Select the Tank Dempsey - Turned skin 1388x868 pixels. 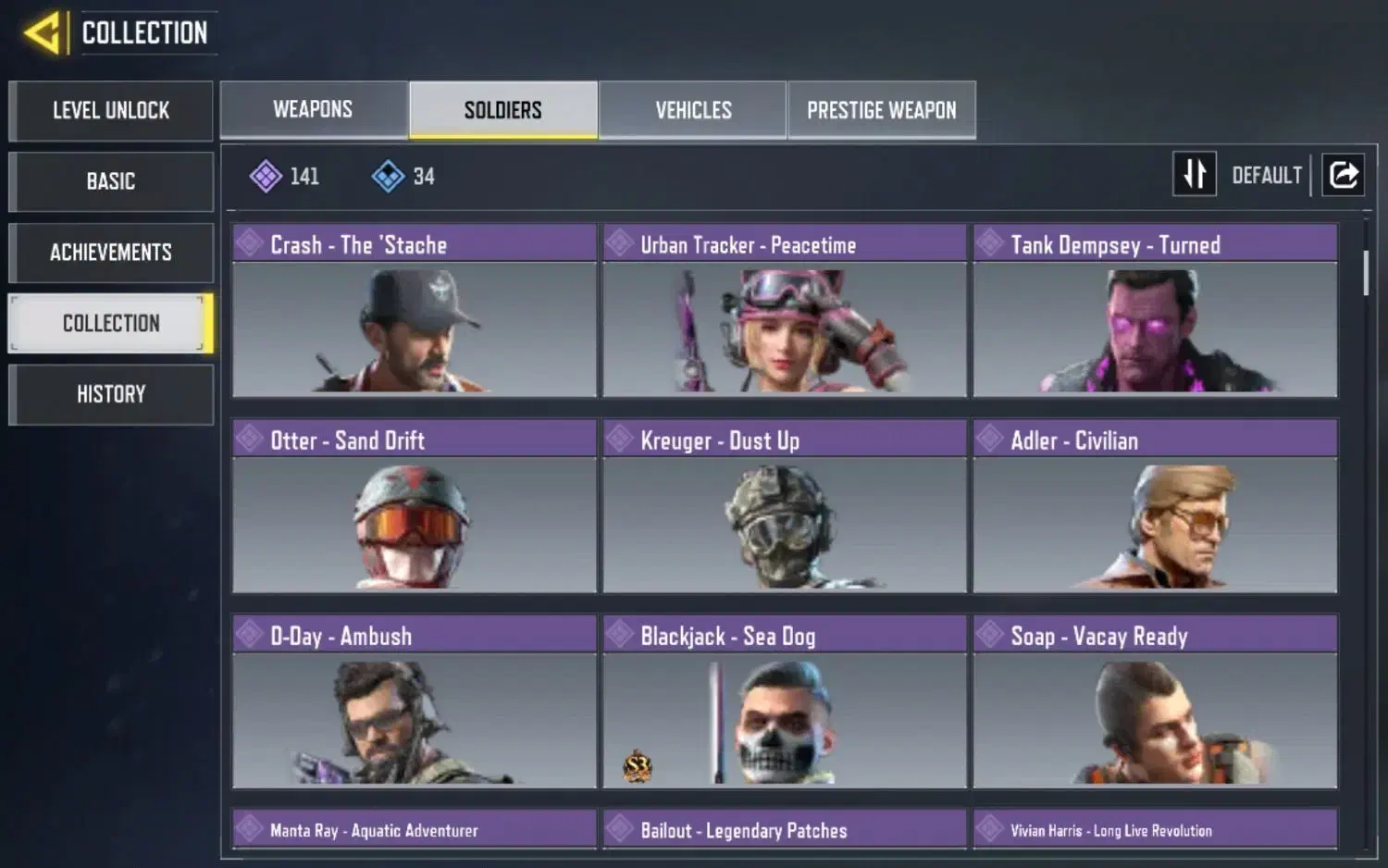[x=1155, y=311]
